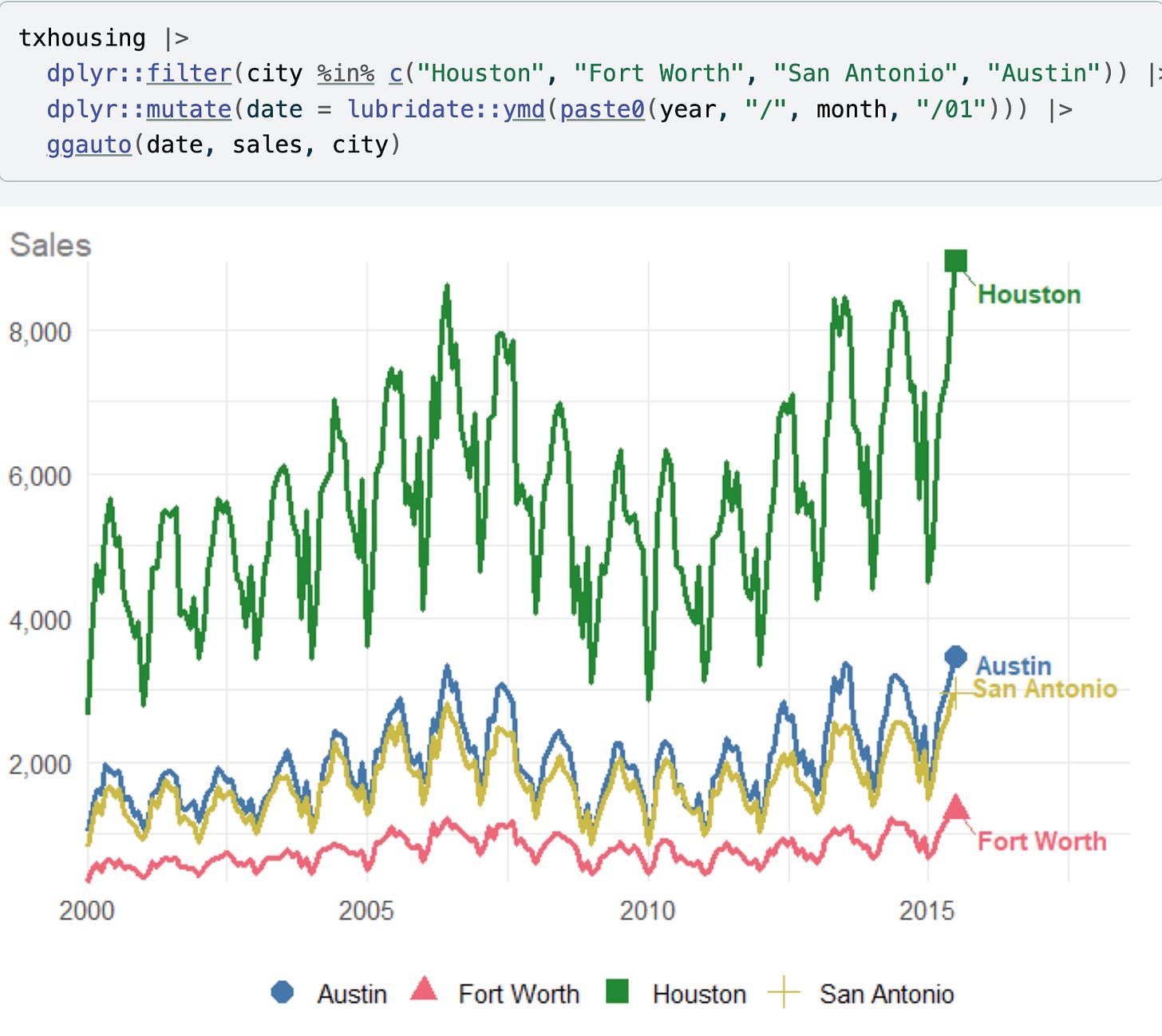
Task: Select the green Houston end-point square marker
Action: [x=955, y=261]
